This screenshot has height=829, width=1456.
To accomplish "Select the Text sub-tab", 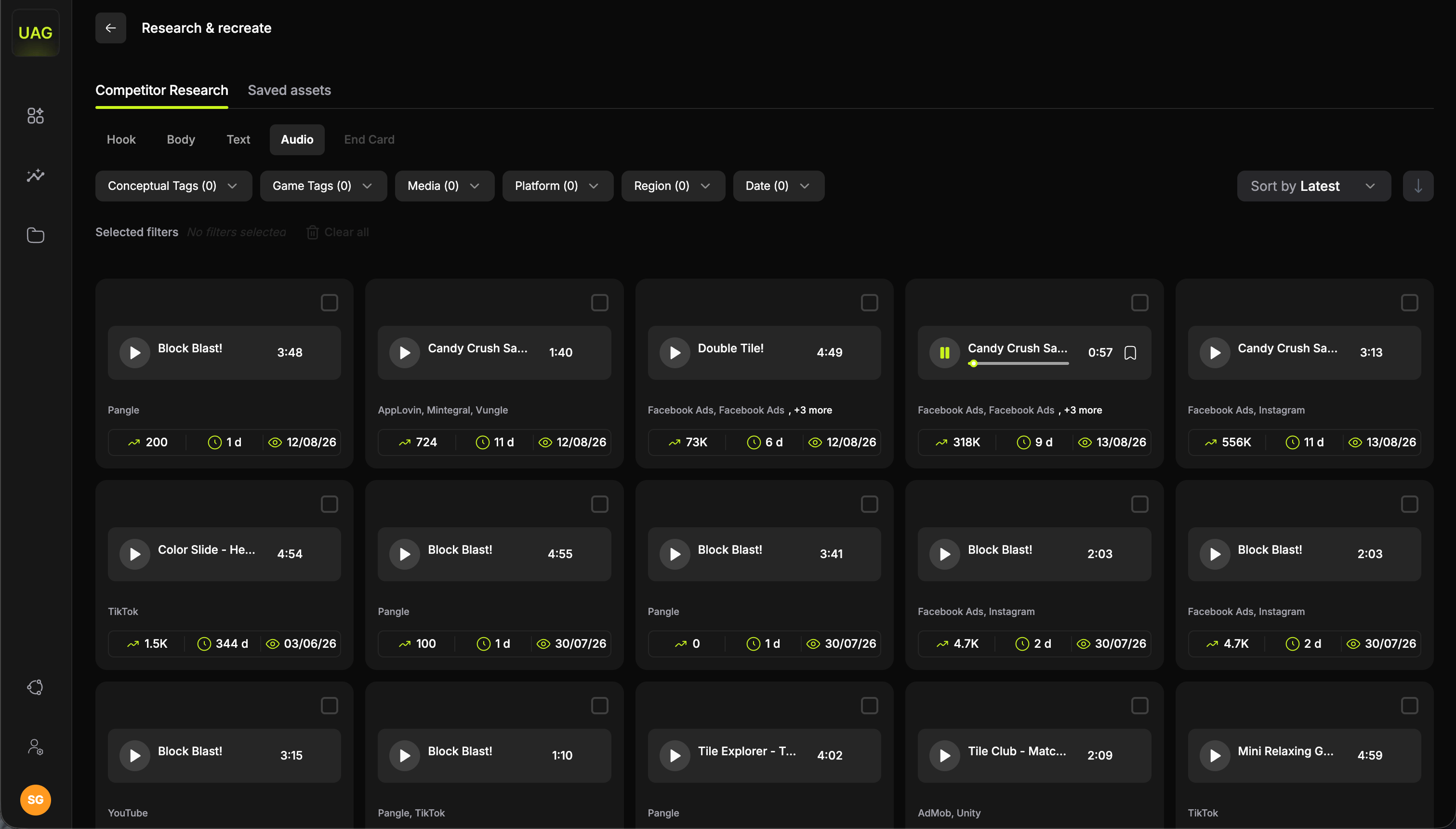I will (x=238, y=139).
